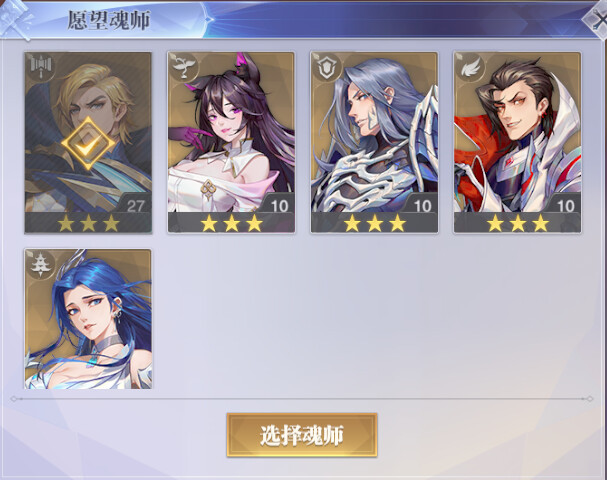This screenshot has width=607, height=480.
Task: Click the 愿望魂师 title header
Action: pos(108,20)
